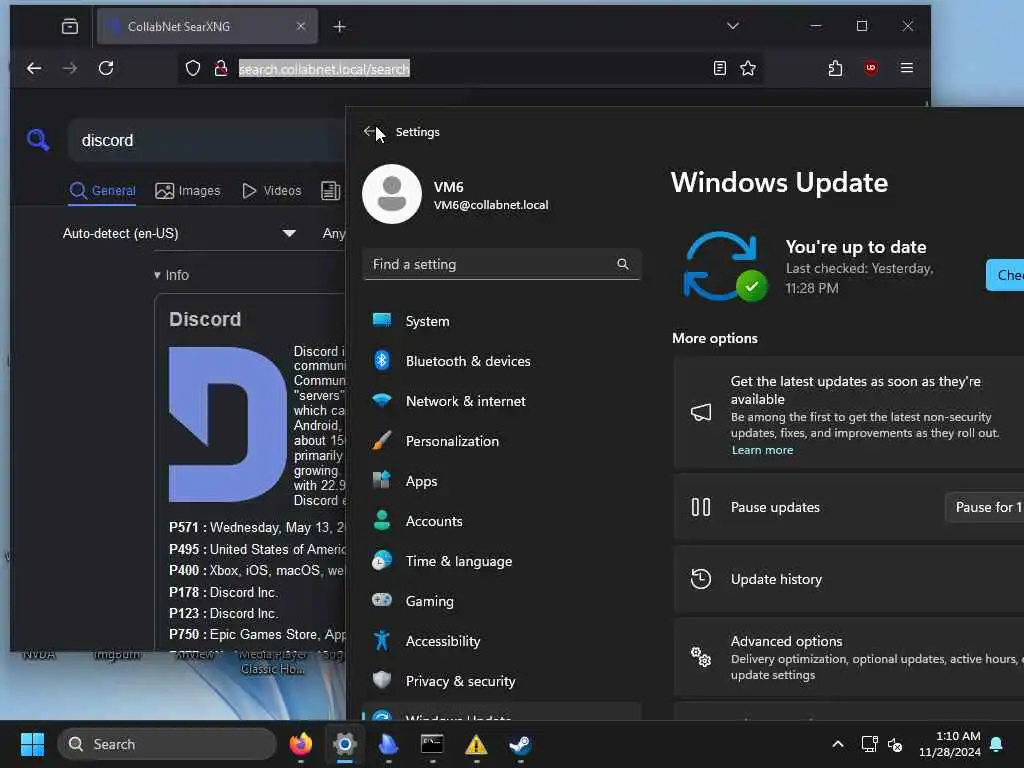Select the CollabNet SearXNG tab

pos(207,27)
